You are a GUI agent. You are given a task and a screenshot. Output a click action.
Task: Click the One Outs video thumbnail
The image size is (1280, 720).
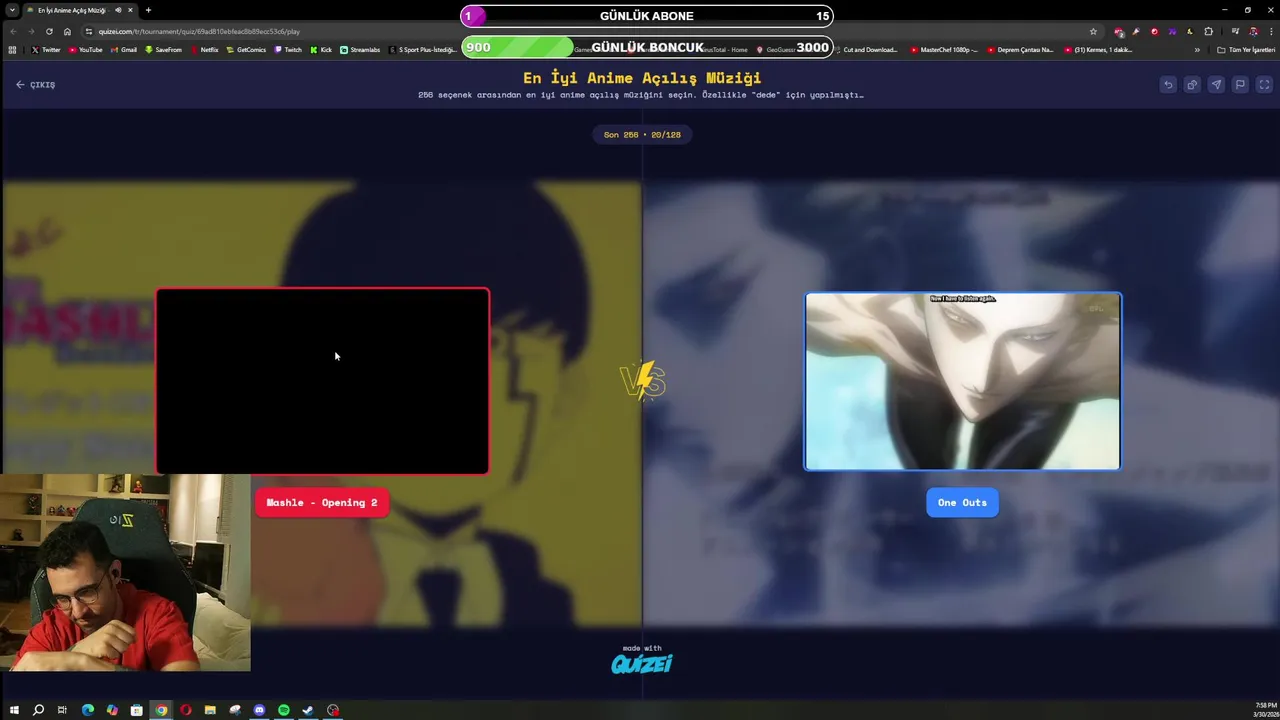point(962,381)
